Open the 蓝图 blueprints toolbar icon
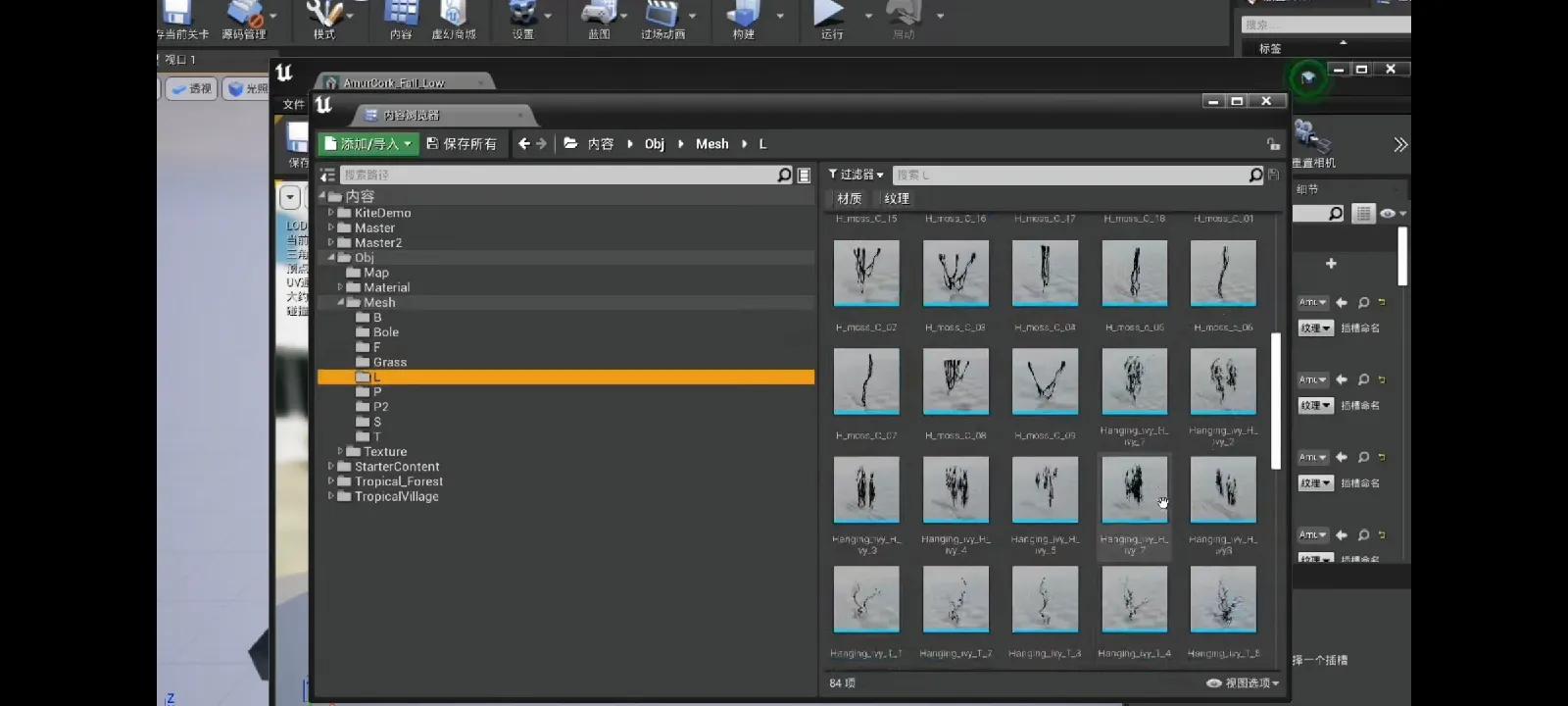The image size is (1568, 706). (x=599, y=16)
